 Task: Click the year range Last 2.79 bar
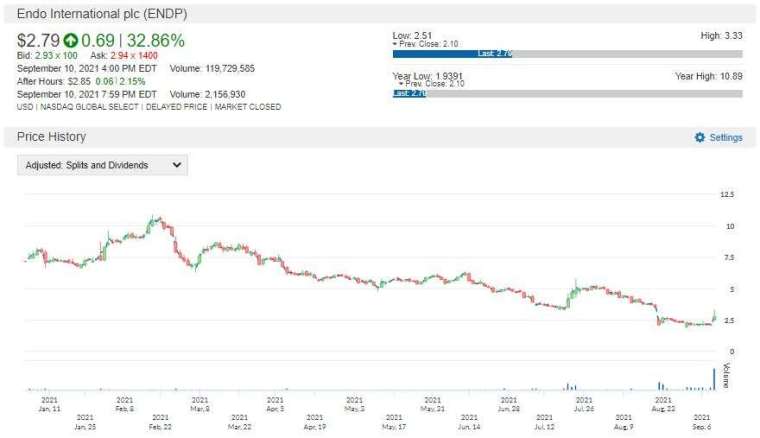[409, 94]
